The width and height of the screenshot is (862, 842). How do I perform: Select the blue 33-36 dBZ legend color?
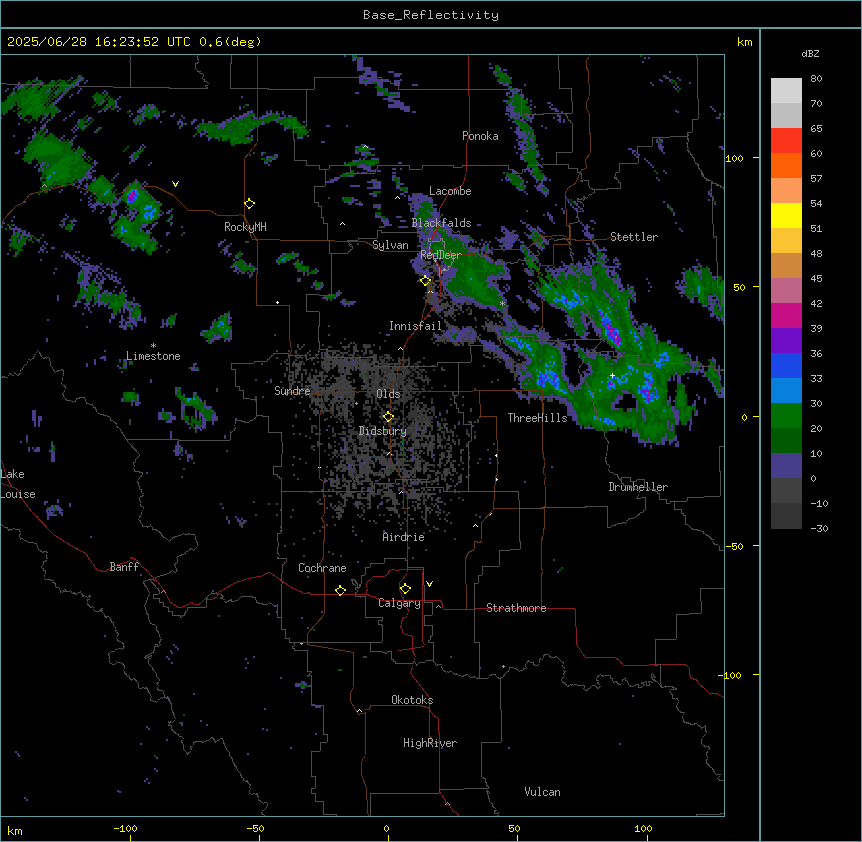(x=786, y=365)
